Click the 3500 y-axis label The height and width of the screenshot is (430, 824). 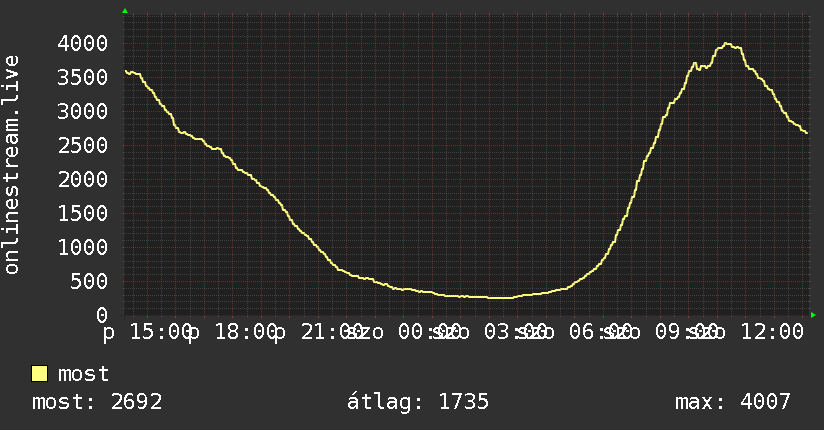point(83,78)
